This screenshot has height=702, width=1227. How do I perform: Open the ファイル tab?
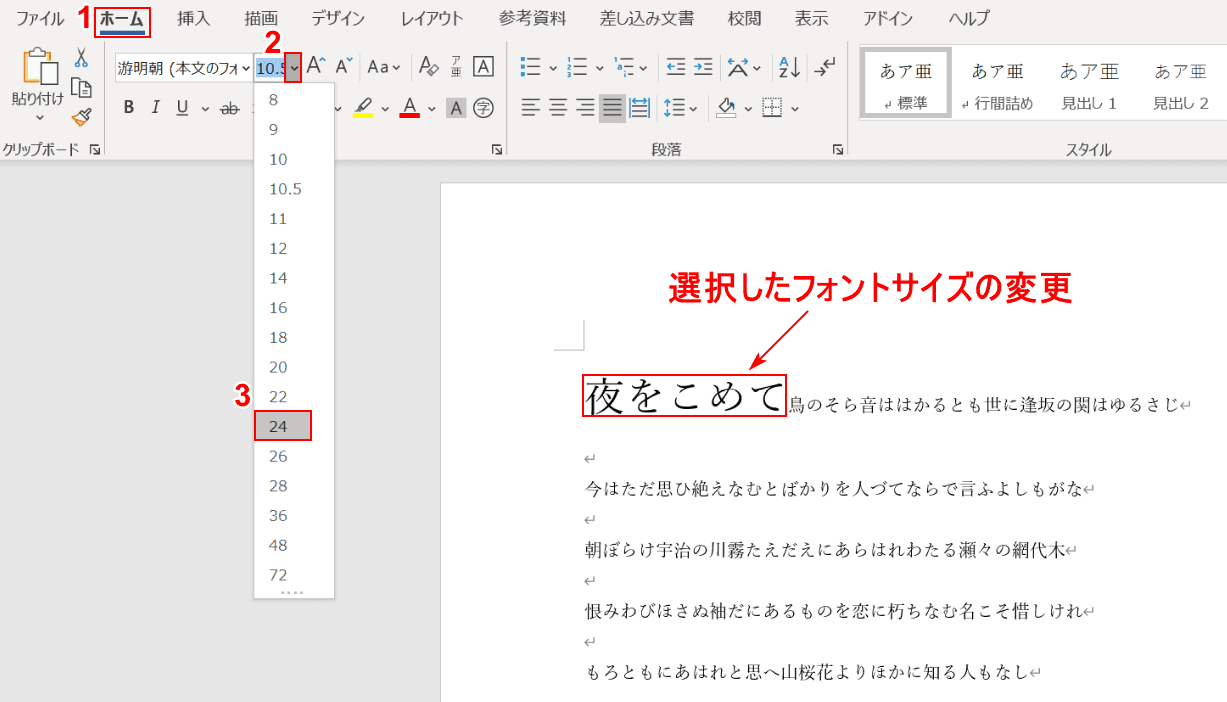(x=40, y=18)
